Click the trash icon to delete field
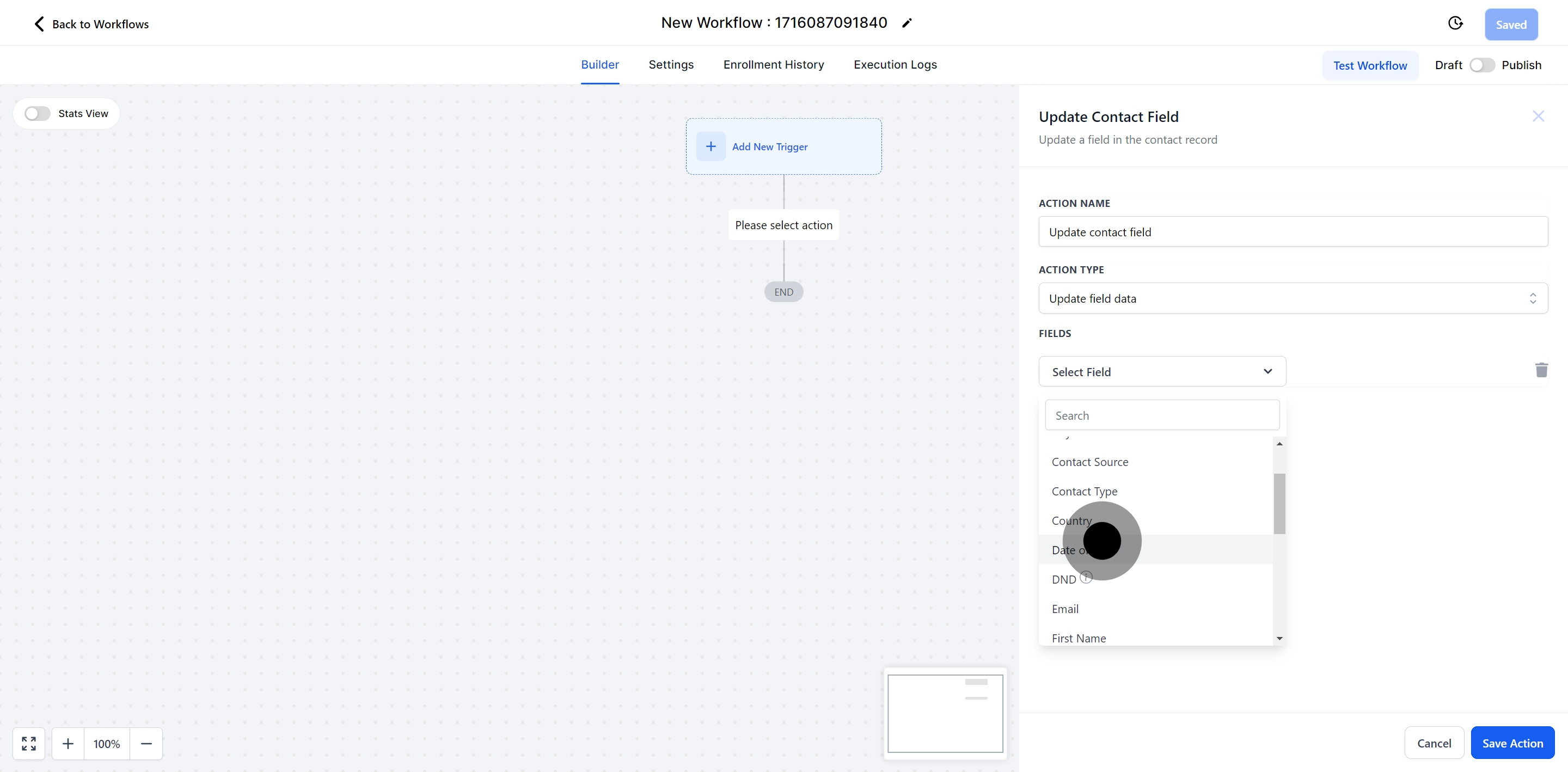 [1541, 370]
